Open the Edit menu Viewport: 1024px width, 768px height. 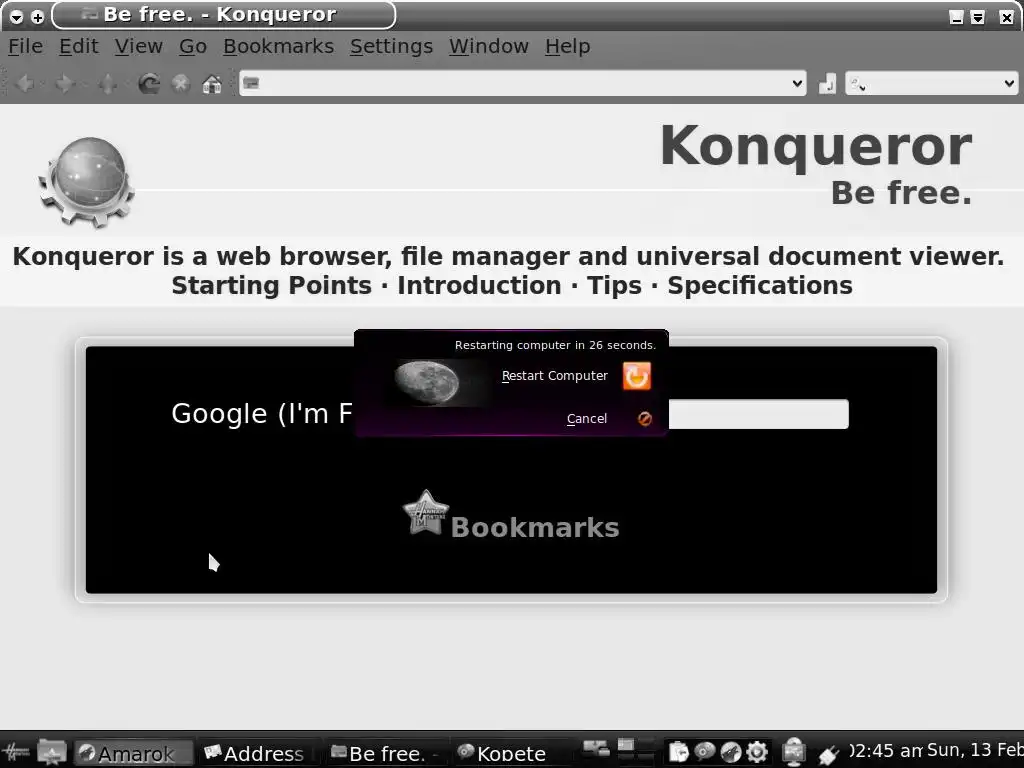point(78,46)
